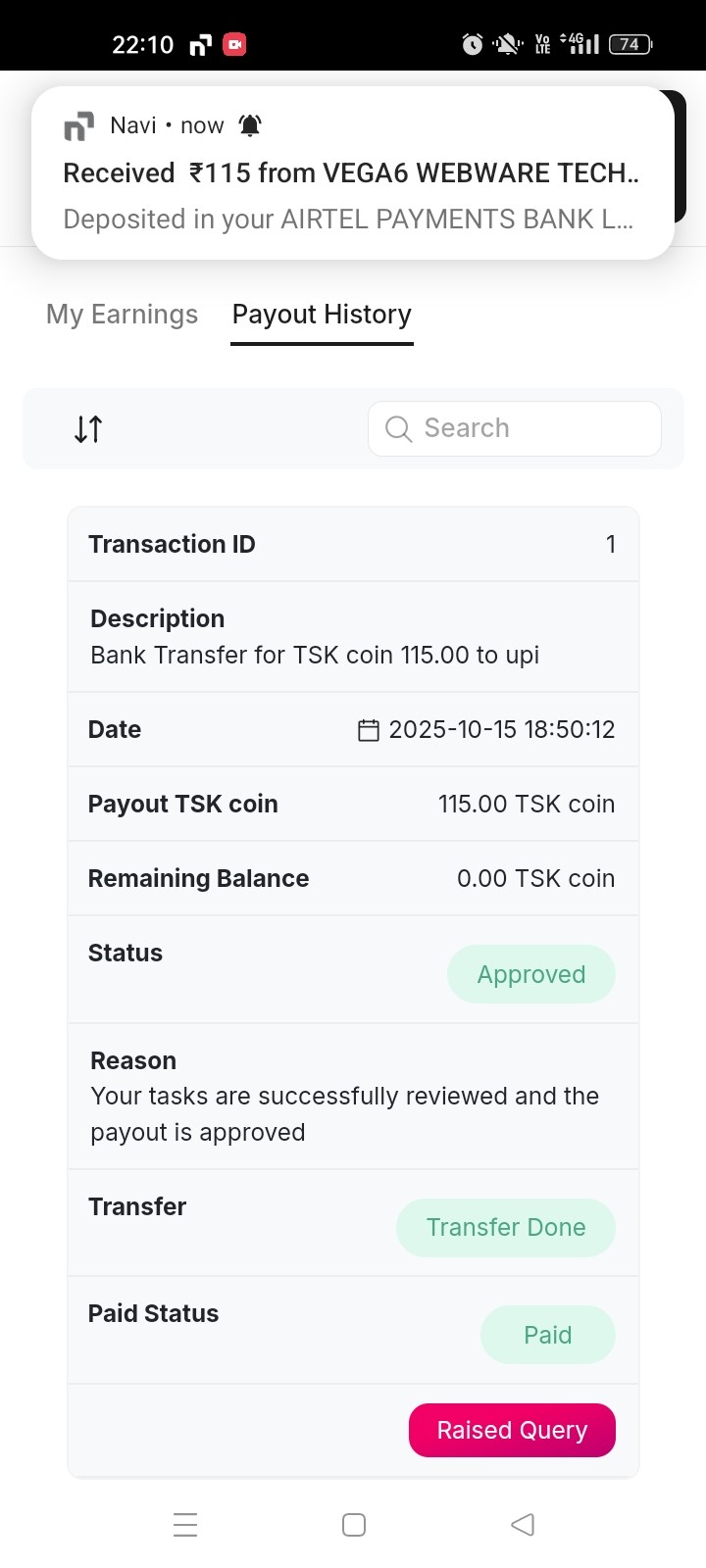Tap the Paid status badge
The width and height of the screenshot is (706, 1568).
(x=547, y=1335)
